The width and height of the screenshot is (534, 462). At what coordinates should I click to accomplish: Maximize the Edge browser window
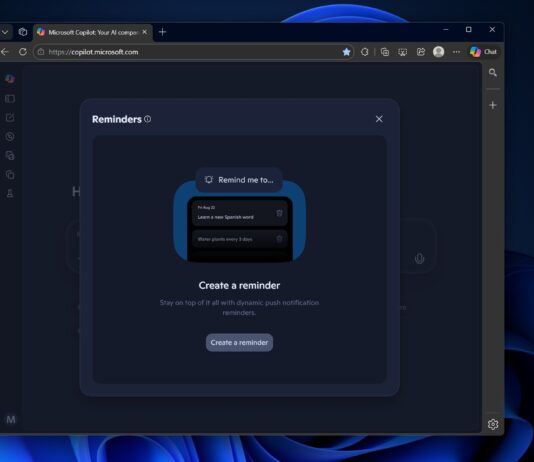tap(469, 30)
